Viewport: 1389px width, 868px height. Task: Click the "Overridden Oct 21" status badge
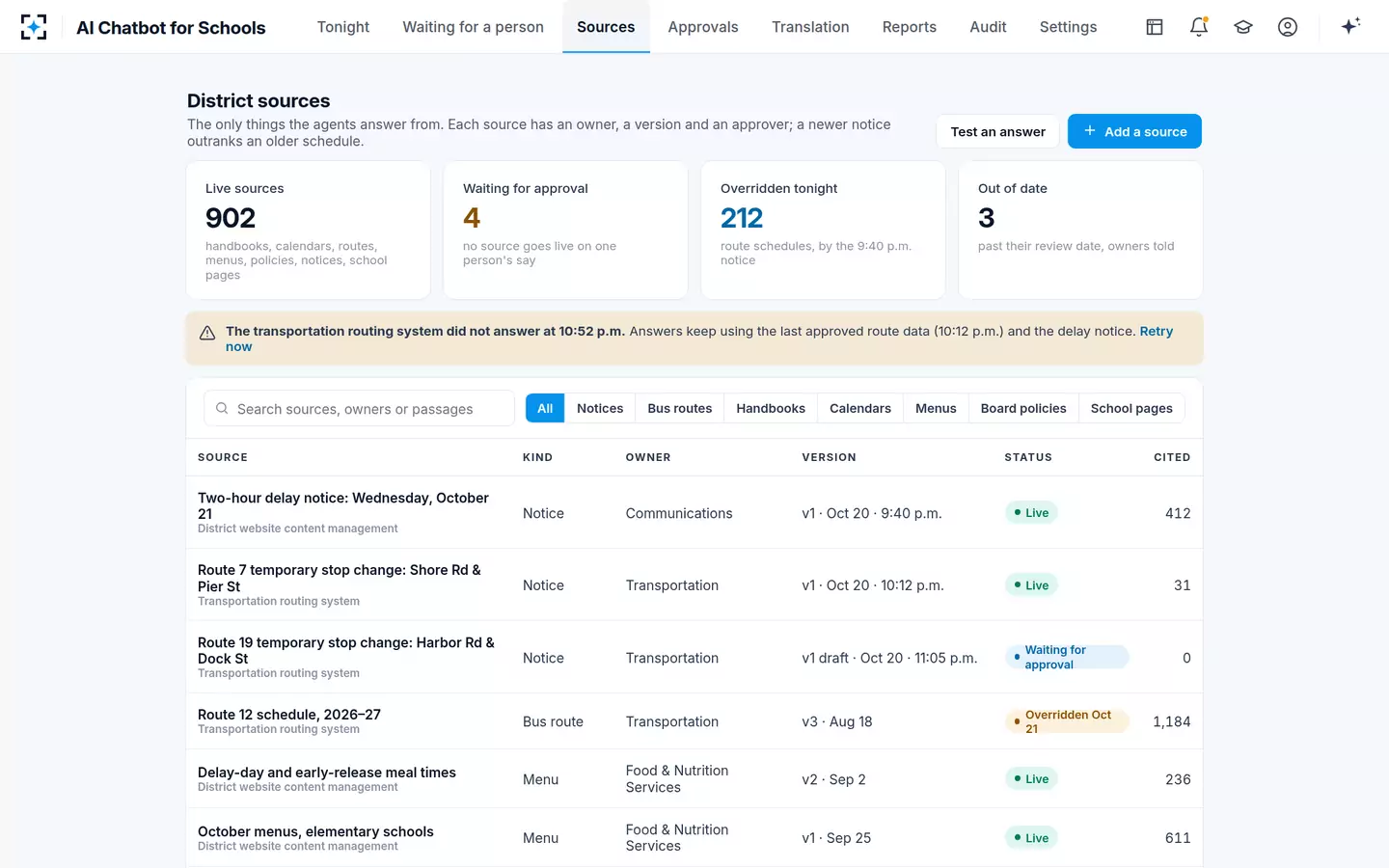pos(1067,721)
